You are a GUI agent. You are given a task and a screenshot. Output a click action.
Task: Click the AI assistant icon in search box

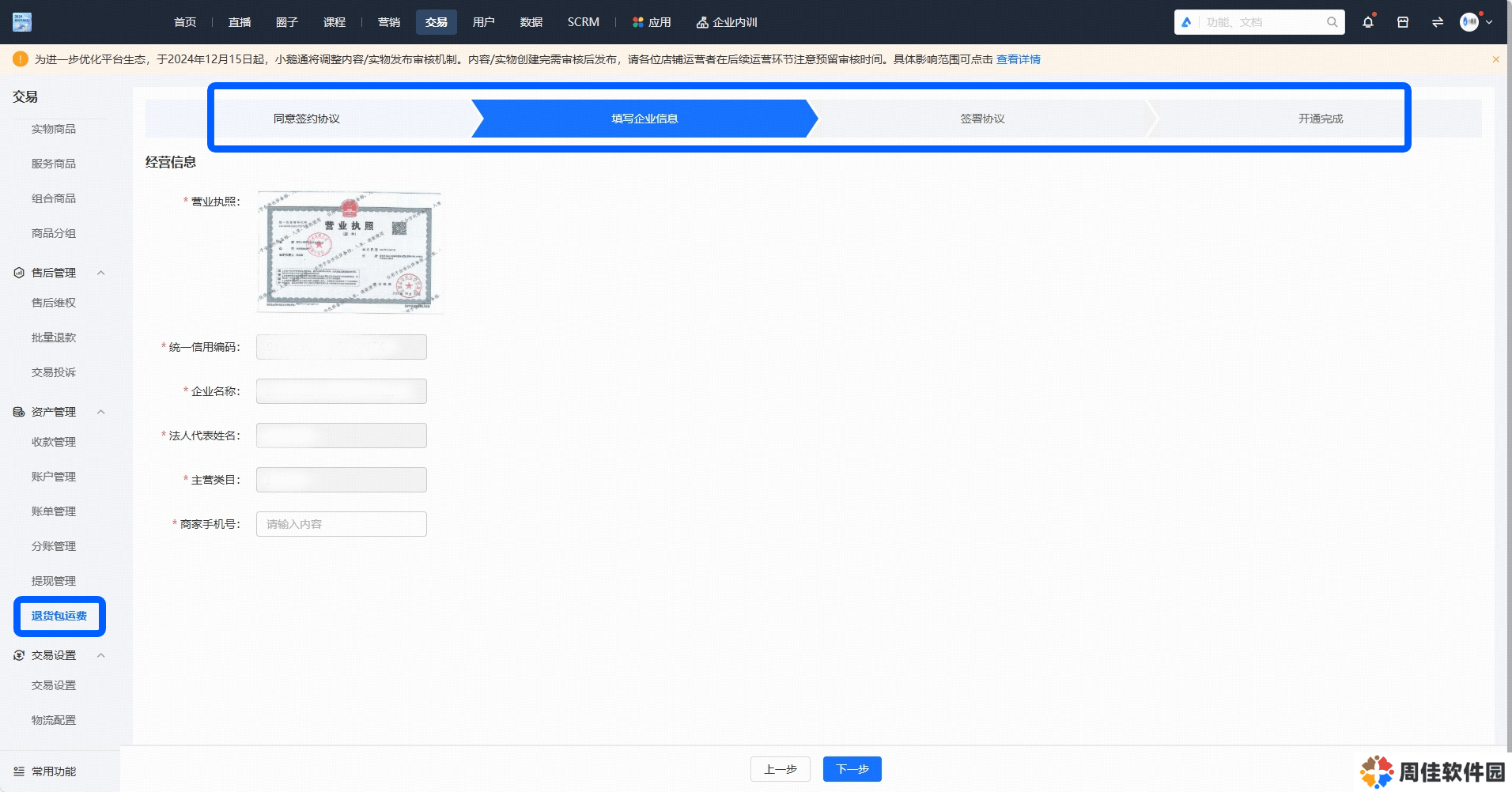click(x=1186, y=22)
